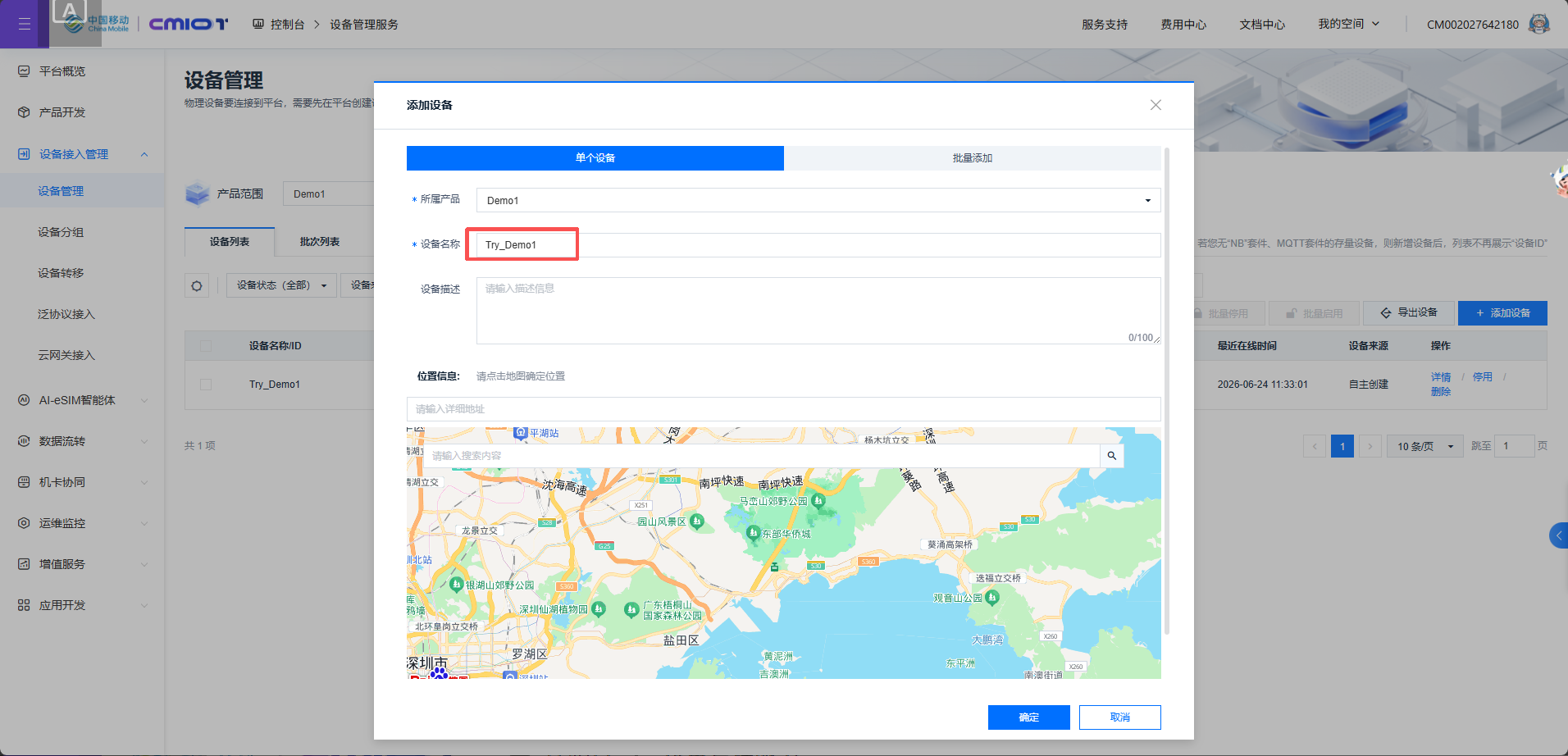The image size is (1568, 756).
Task: Click the 产品开发 sidebar icon
Action: coord(24,112)
